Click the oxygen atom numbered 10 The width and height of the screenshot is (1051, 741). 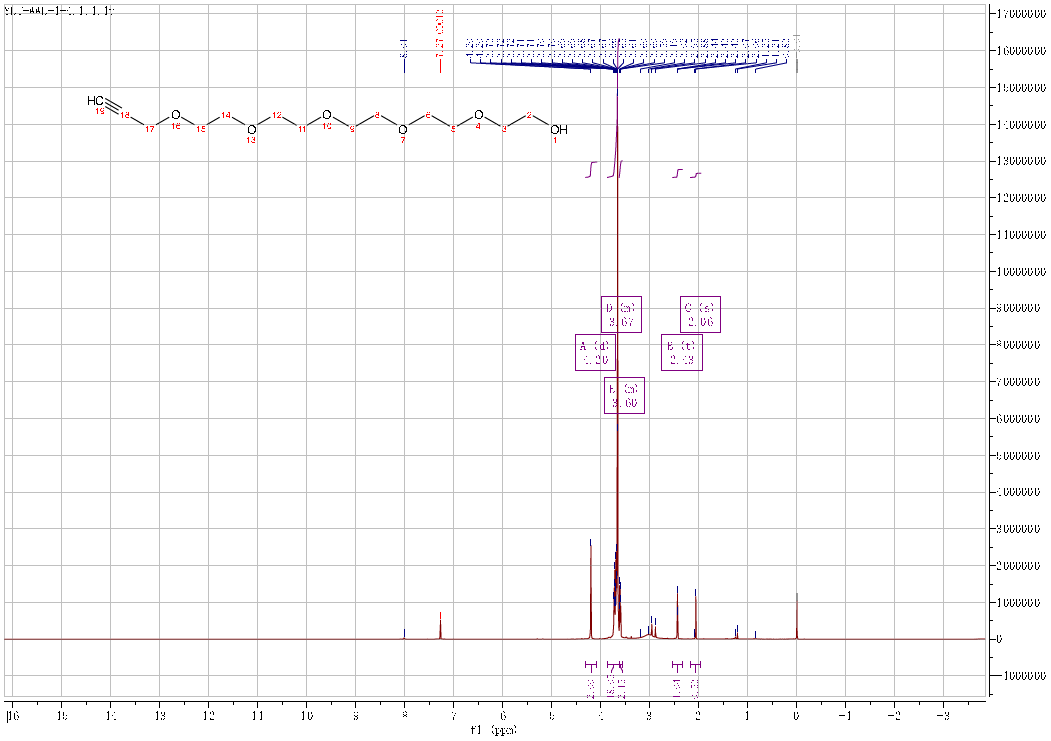pos(327,115)
